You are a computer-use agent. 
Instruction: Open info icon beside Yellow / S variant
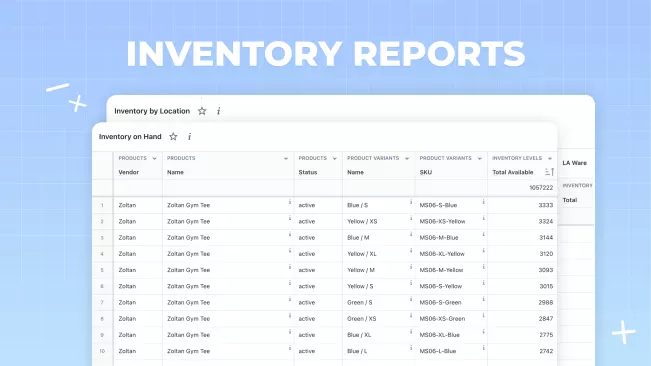[411, 283]
